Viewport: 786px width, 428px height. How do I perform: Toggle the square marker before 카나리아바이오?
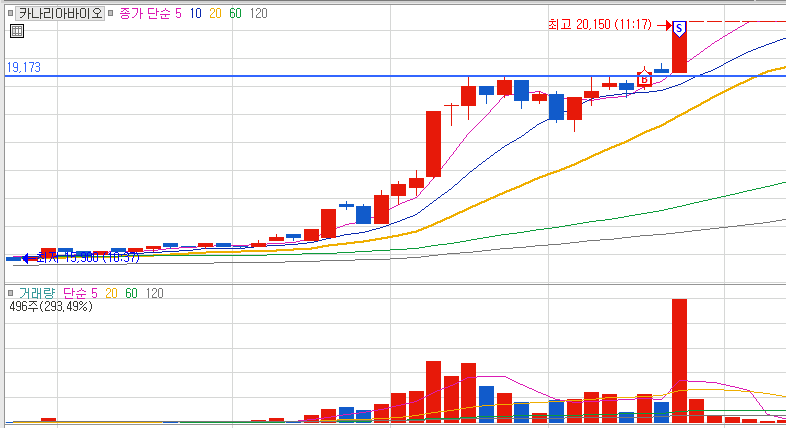(x=10, y=13)
